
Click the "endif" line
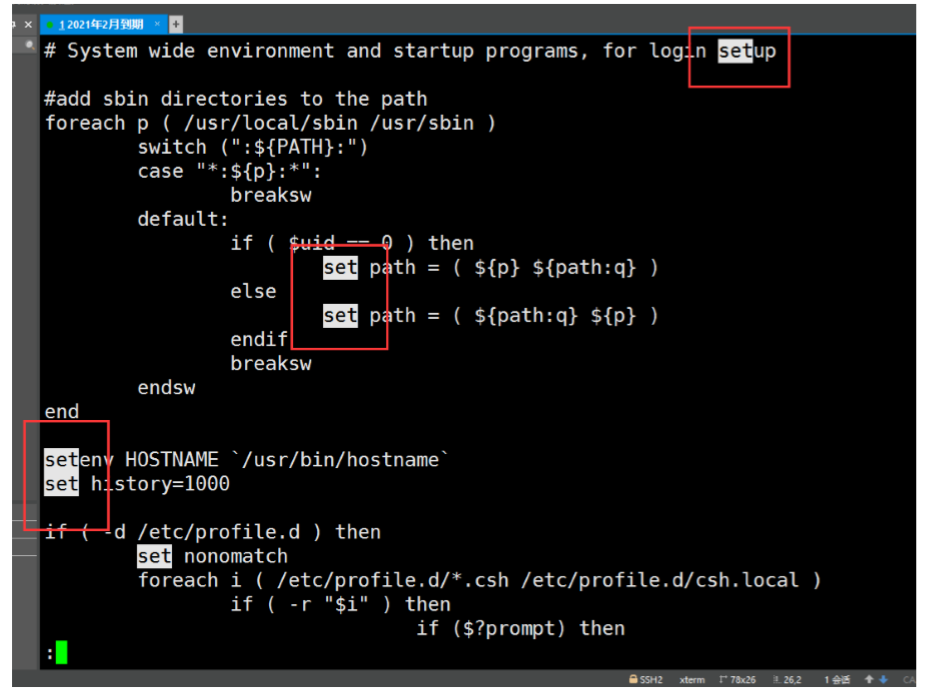coord(259,339)
